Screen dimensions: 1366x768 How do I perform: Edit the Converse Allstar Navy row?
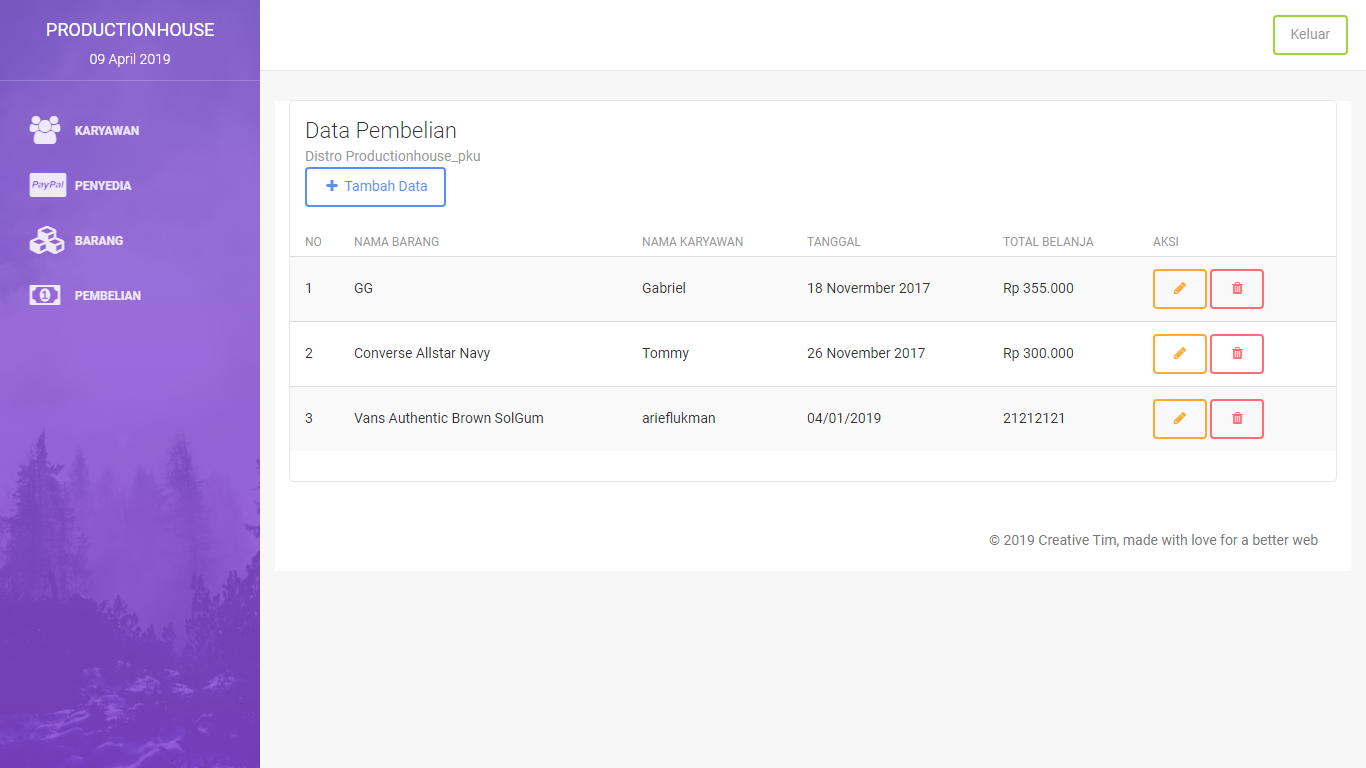coord(1179,354)
